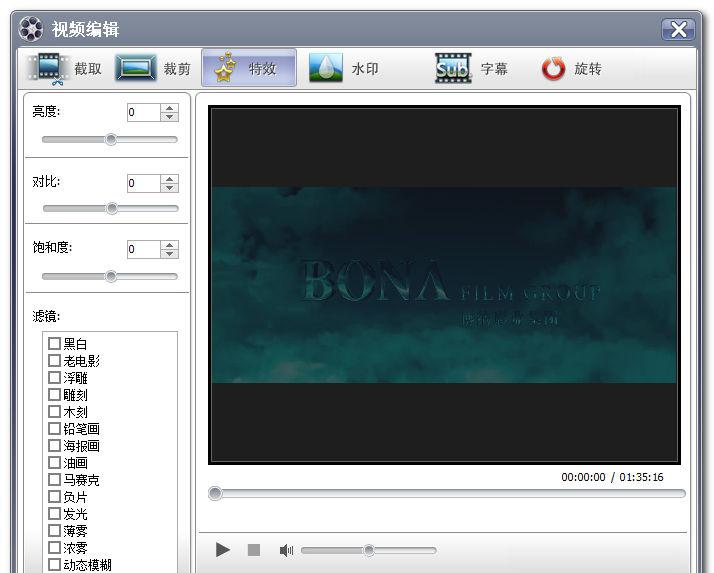Click the volume slider handle
This screenshot has height=573, width=714.
point(369,550)
